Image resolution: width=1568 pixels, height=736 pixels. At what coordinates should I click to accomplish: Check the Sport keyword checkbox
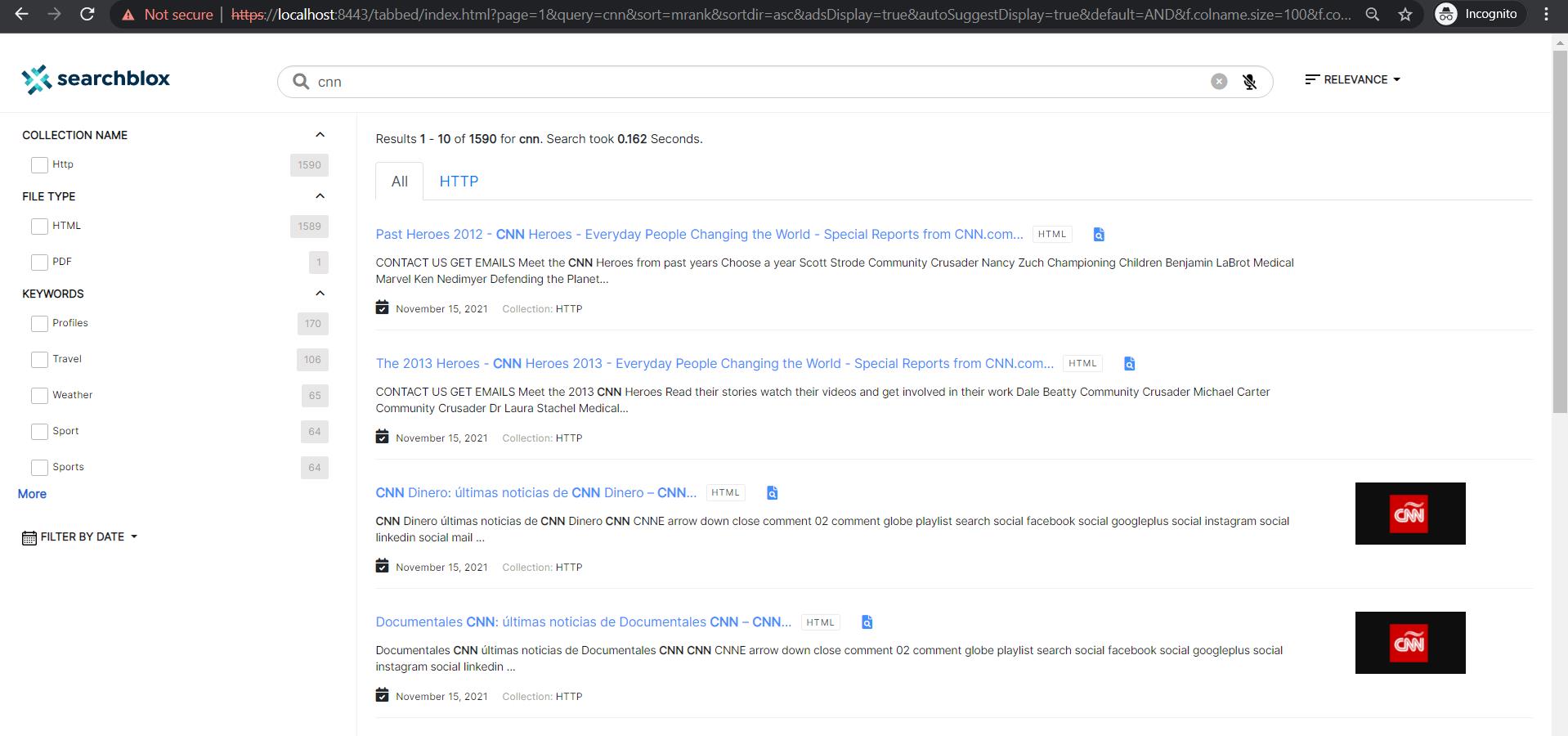point(39,432)
